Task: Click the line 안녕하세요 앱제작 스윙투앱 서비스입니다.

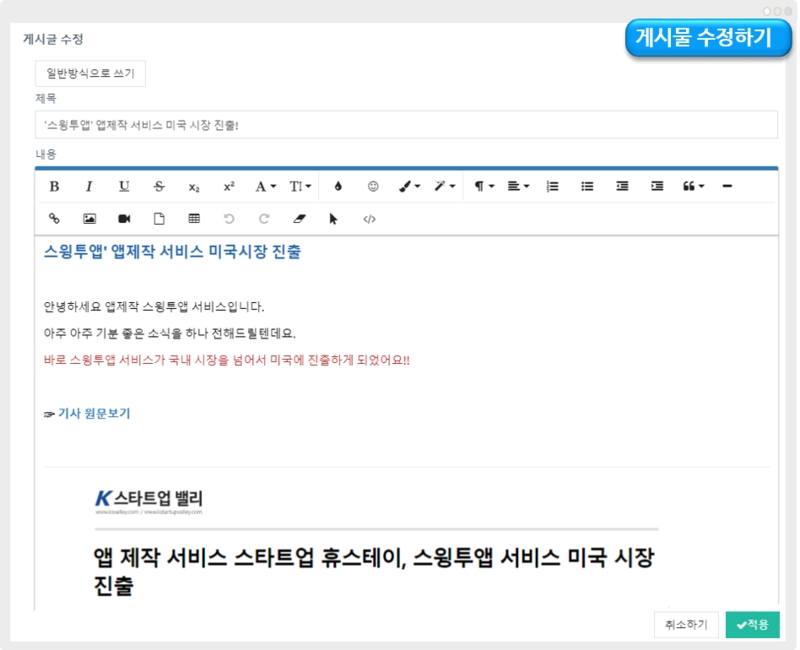Action: click(154, 307)
